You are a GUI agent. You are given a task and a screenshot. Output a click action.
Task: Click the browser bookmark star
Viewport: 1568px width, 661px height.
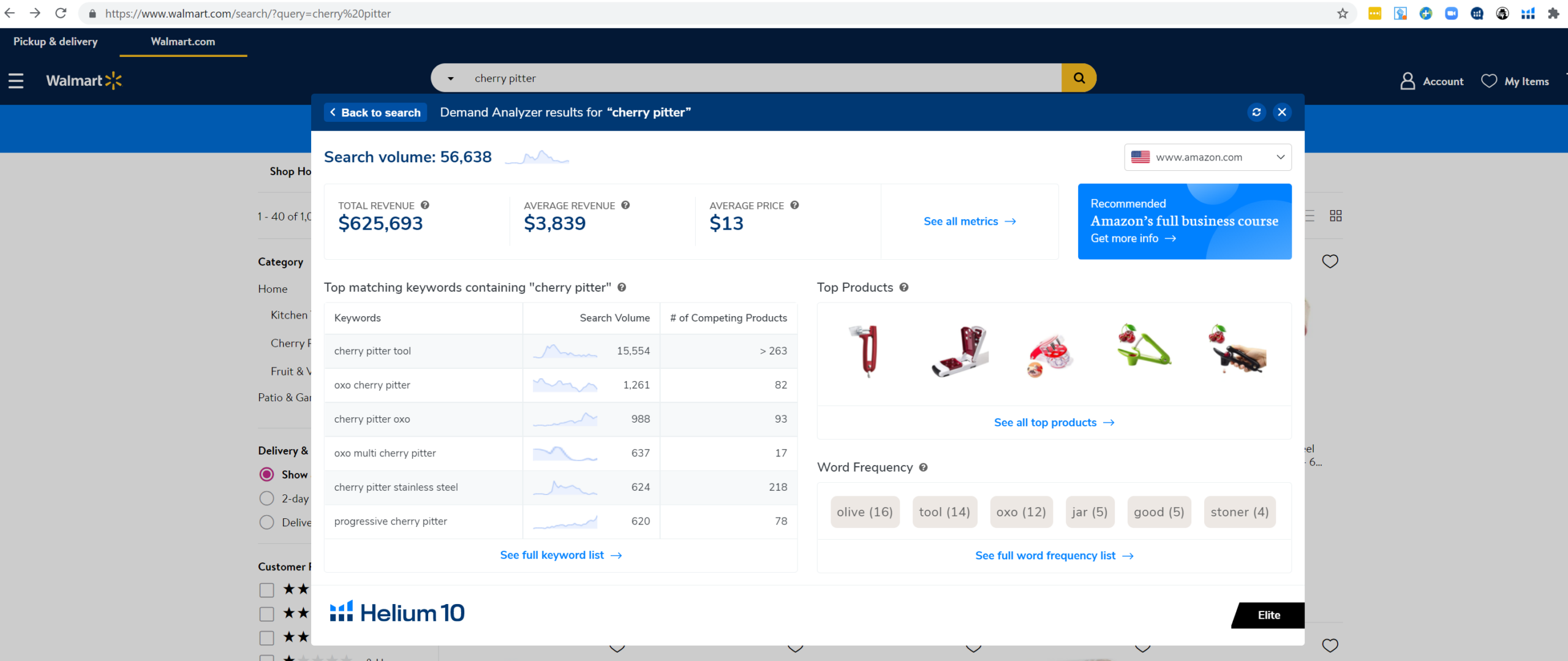[x=1342, y=13]
